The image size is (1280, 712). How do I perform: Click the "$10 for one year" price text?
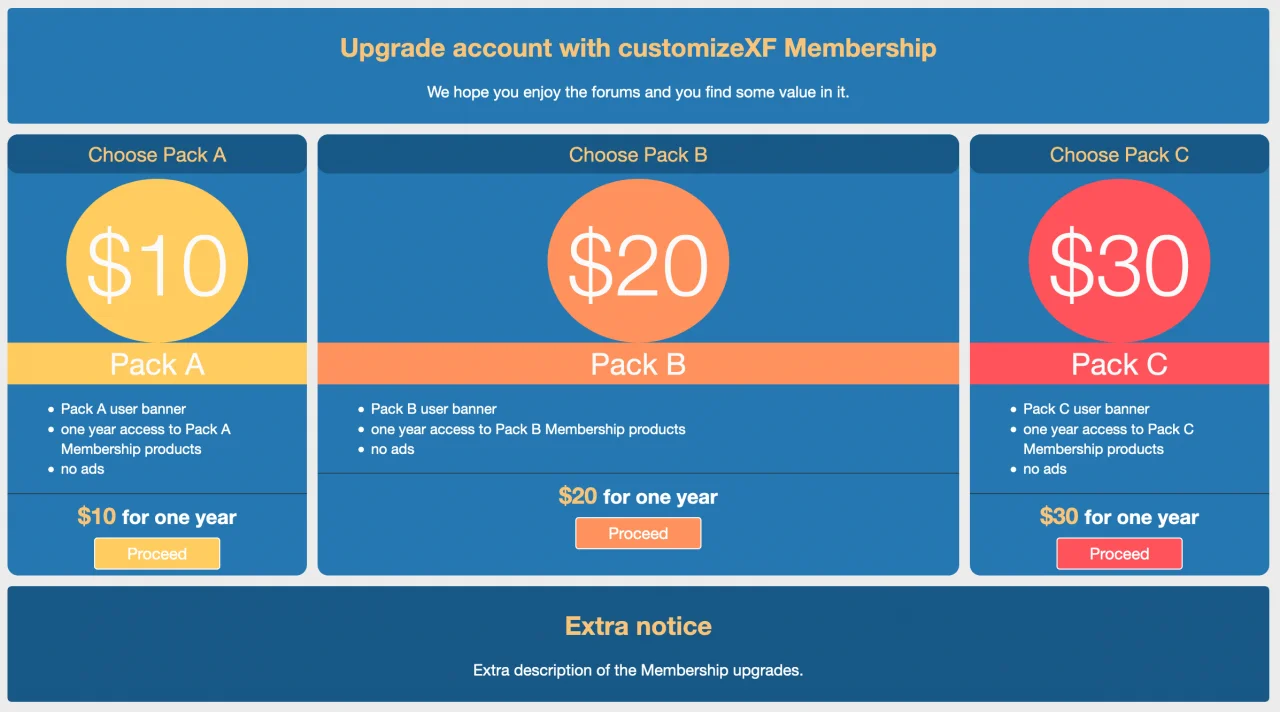157,517
